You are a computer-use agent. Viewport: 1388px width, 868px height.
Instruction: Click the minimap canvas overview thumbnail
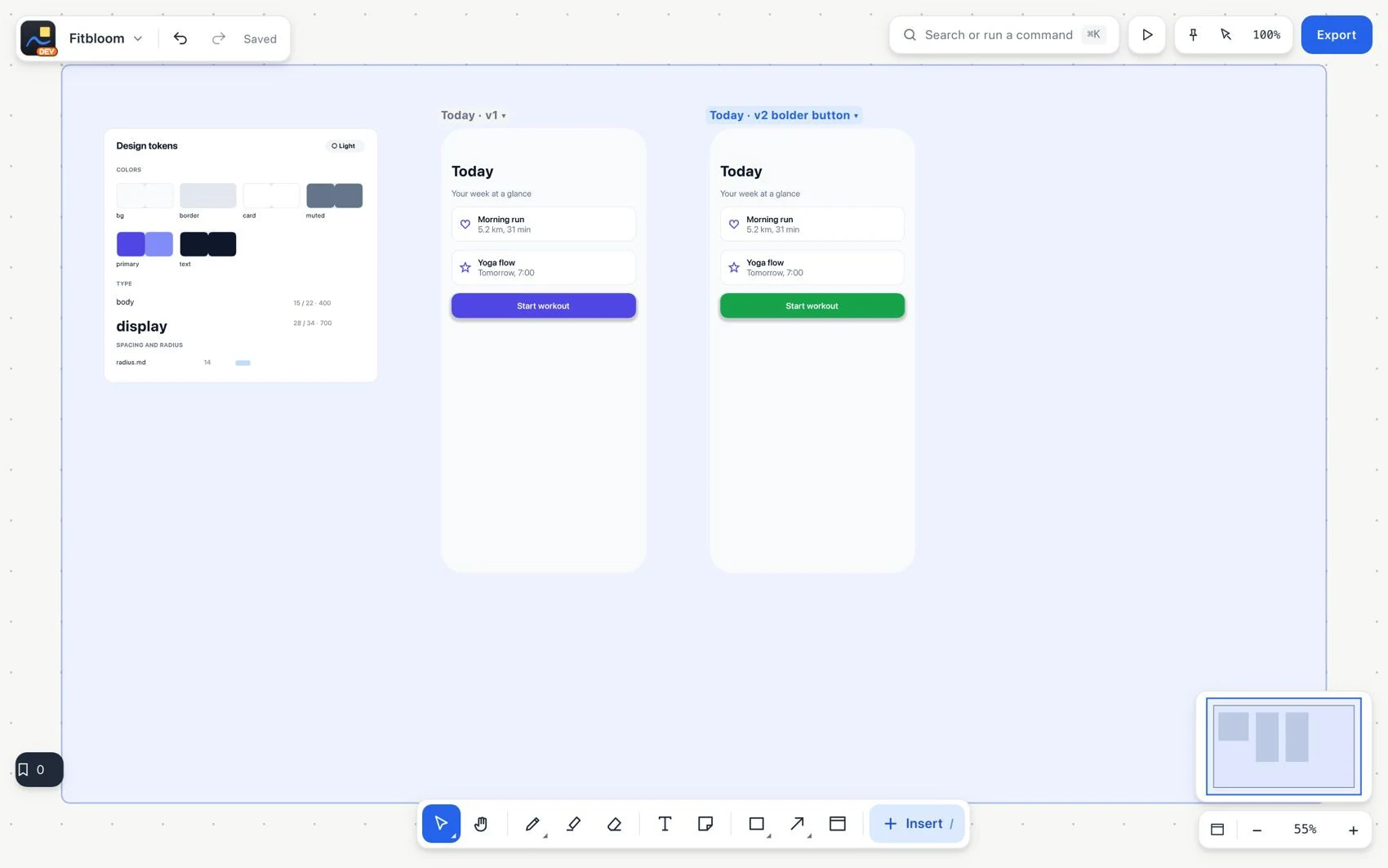(1283, 746)
